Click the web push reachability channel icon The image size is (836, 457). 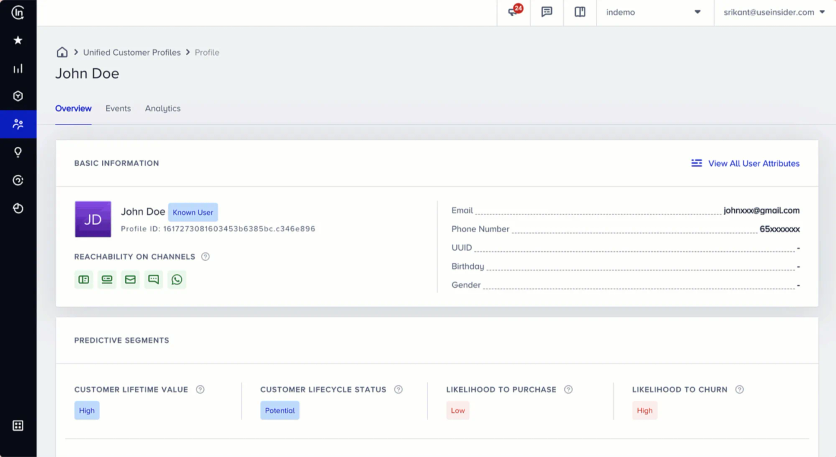[84, 279]
